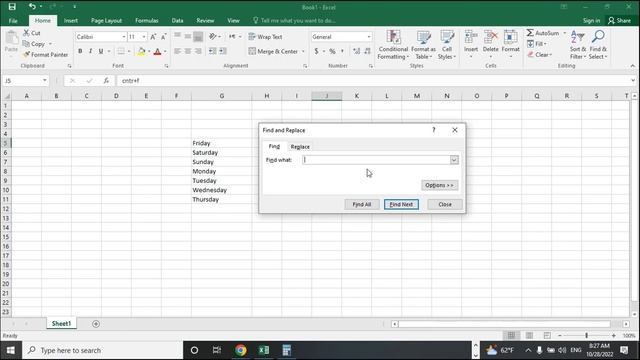Switch to the Page Layout tab
The image size is (640, 360).
click(106, 20)
